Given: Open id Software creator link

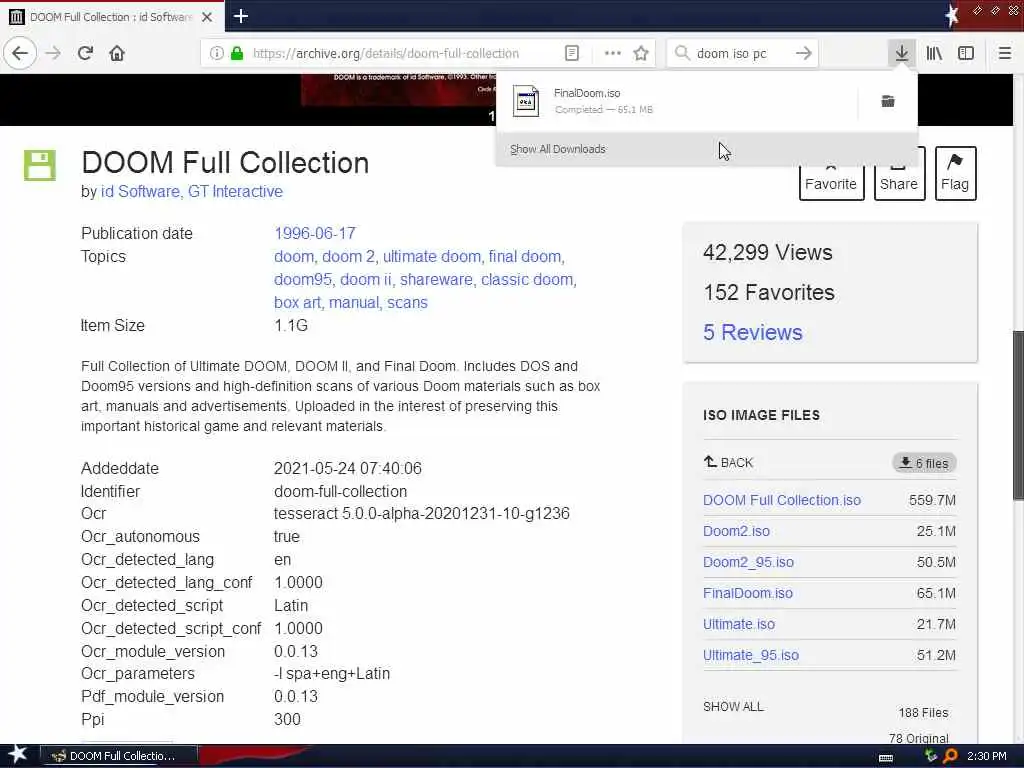Looking at the screenshot, I should (x=139, y=191).
